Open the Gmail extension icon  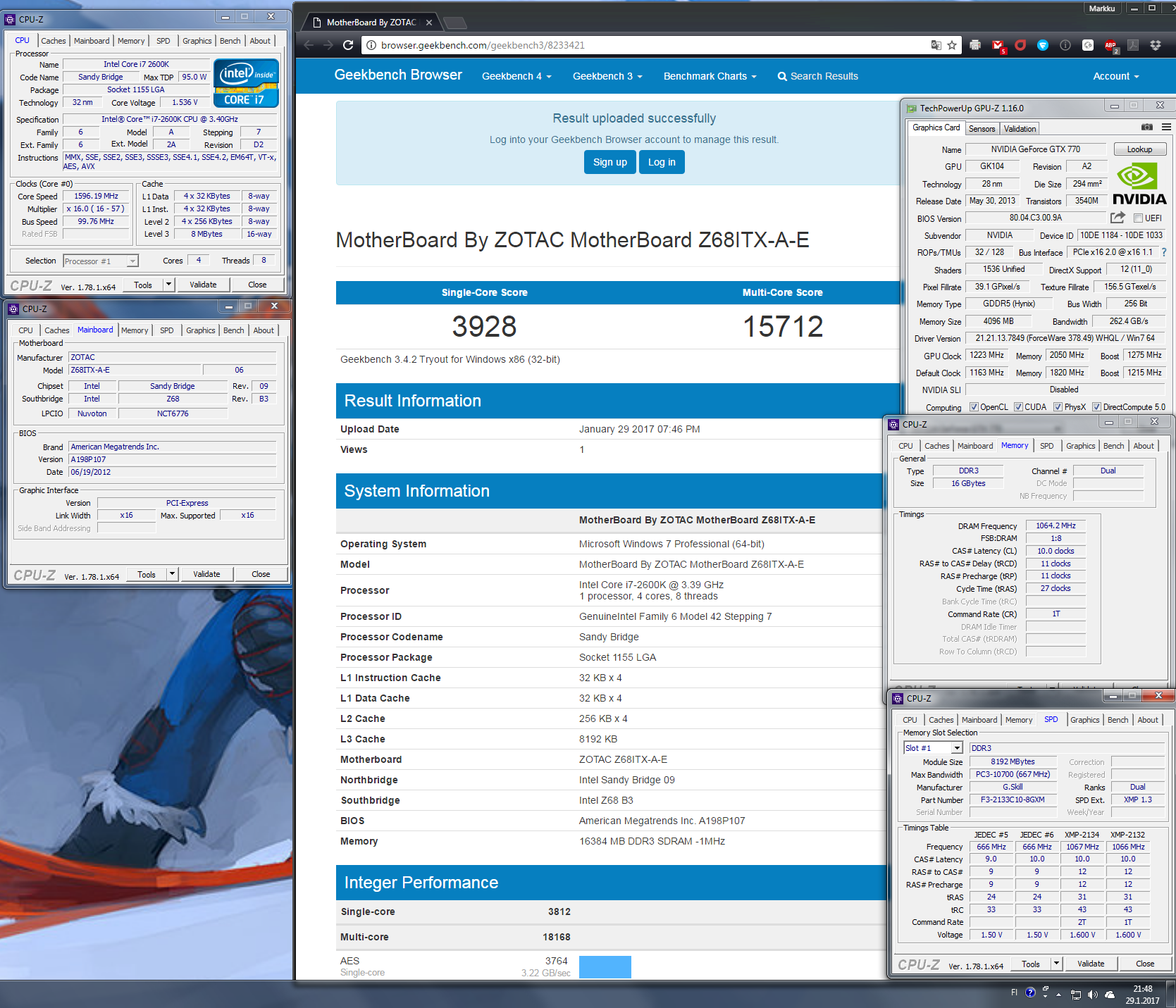click(998, 46)
